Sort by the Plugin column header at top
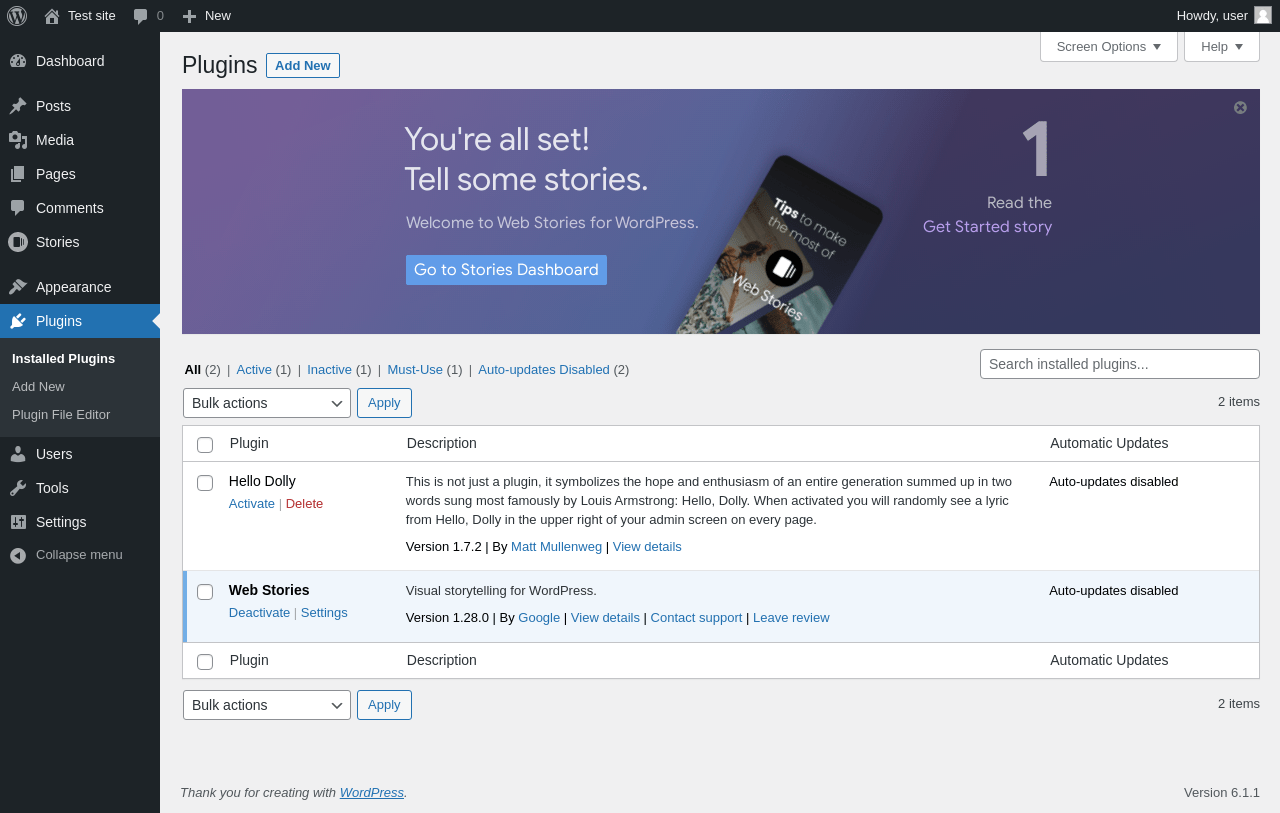The width and height of the screenshot is (1280, 813). tap(249, 443)
